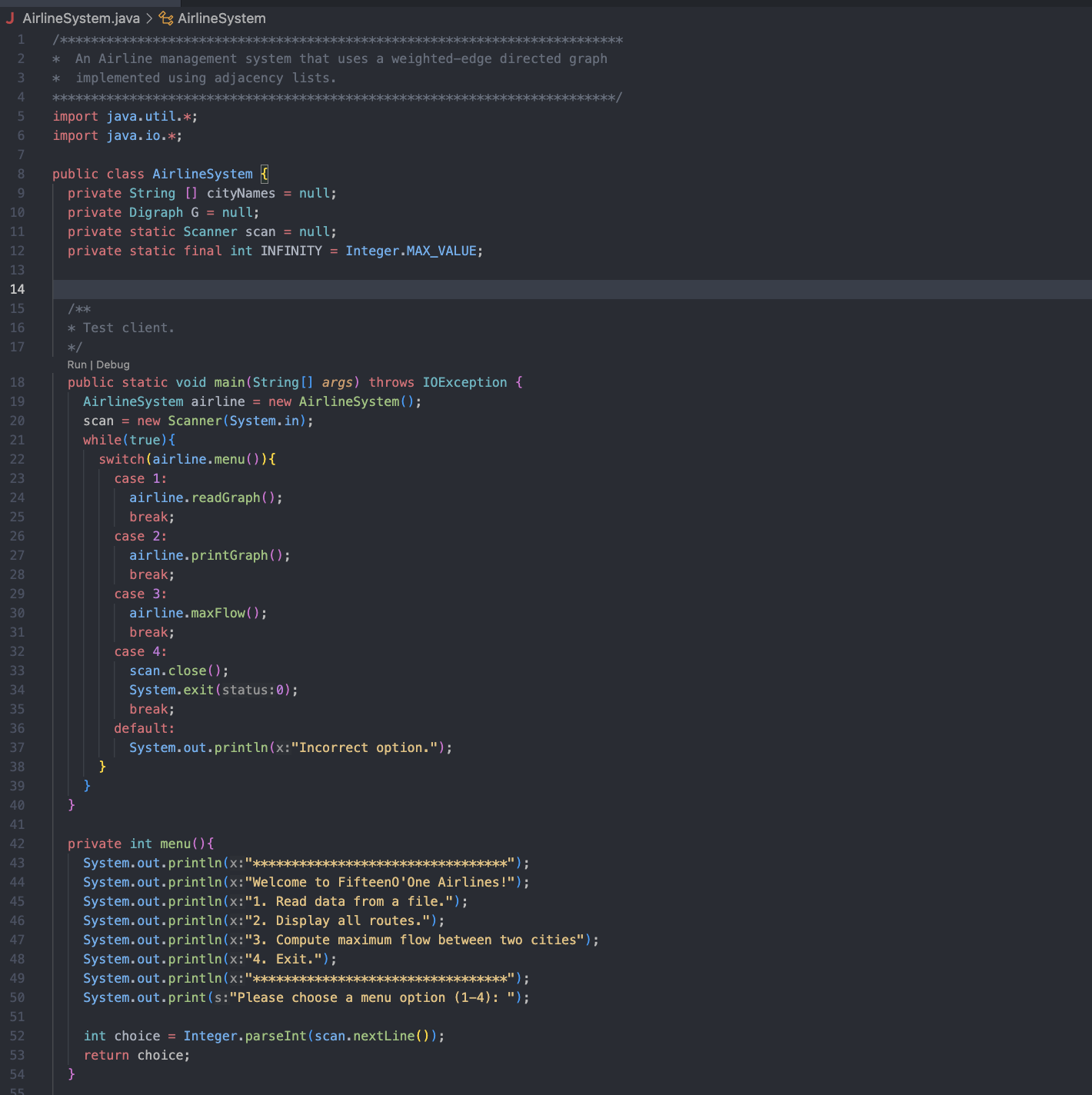This screenshot has width=1092, height=1095.
Task: Click the System.exit call under case 4
Action: [x=174, y=690]
